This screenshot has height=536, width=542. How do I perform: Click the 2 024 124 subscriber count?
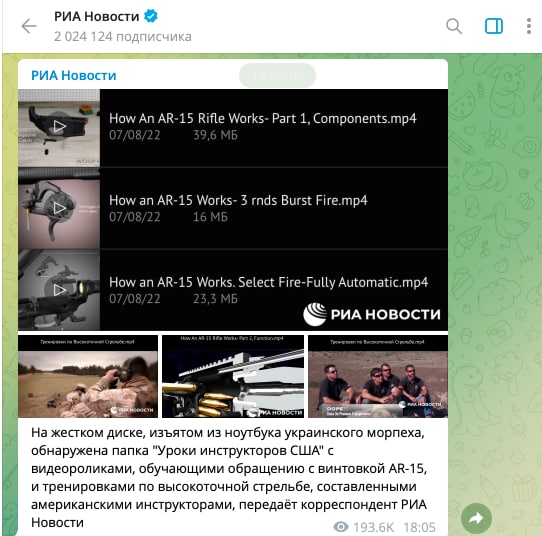(x=123, y=37)
